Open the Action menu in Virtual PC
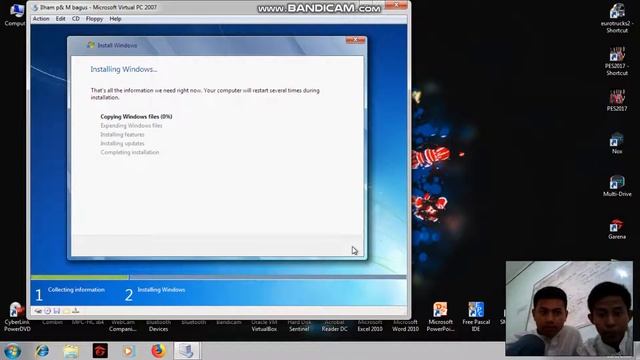640x360 pixels. pyautogui.click(x=41, y=19)
